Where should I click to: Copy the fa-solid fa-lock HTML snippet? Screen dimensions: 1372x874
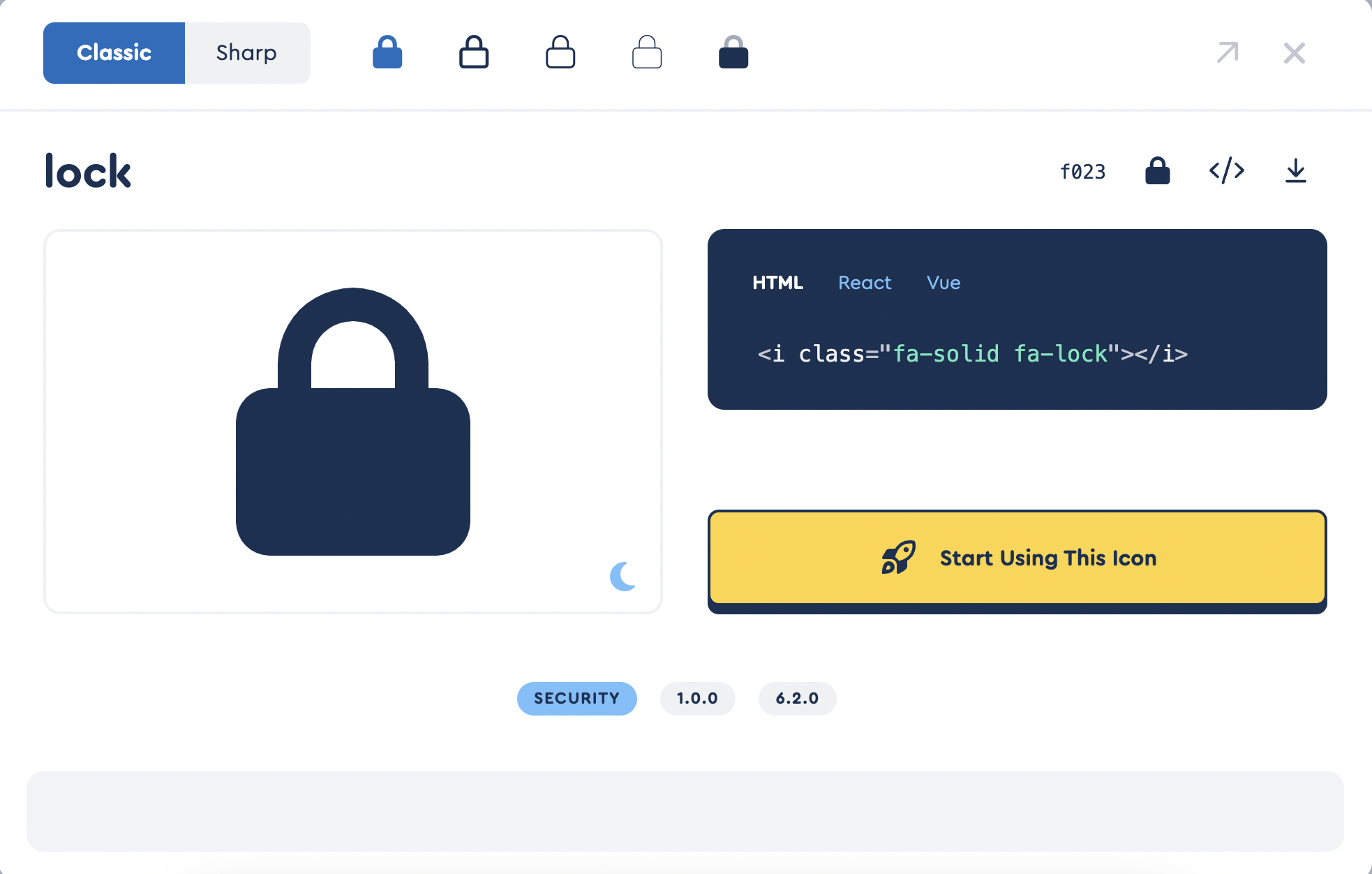973,354
